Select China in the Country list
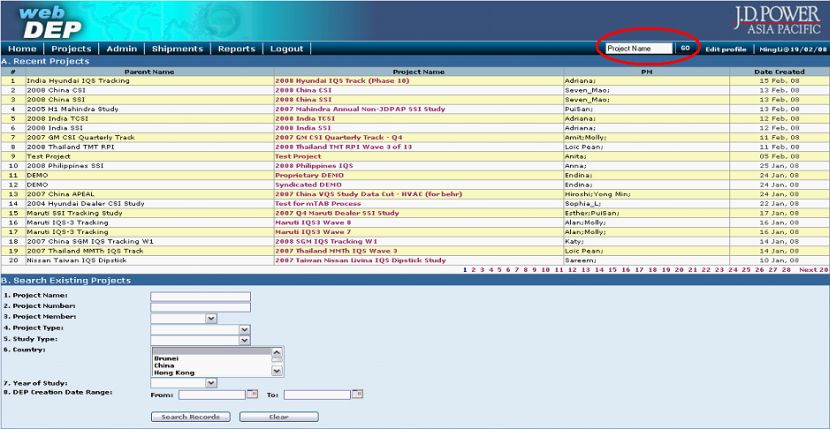Viewport: 830px width, 429px height. click(164, 365)
